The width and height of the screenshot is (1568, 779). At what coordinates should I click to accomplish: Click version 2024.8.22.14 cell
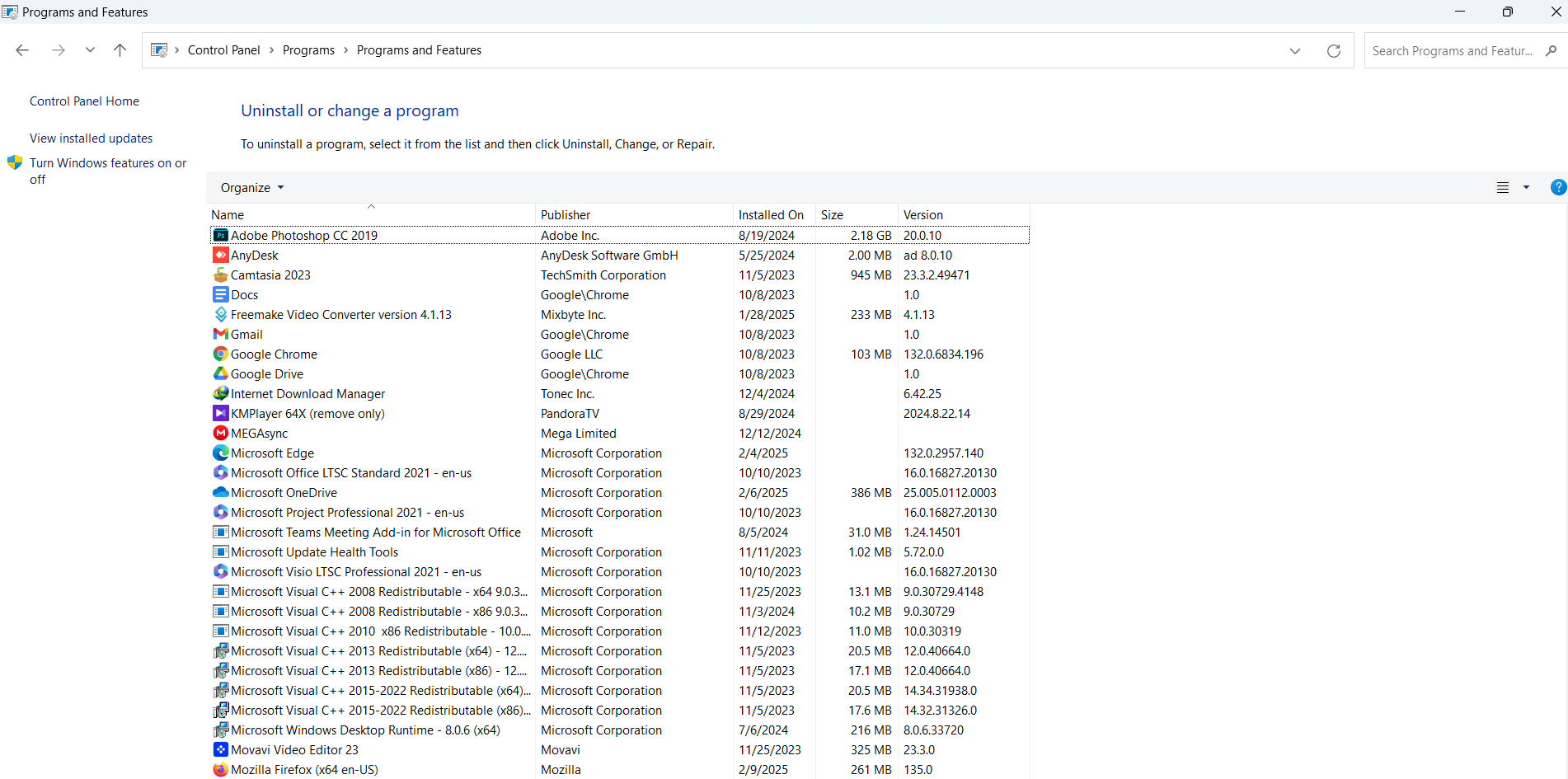[x=937, y=414]
